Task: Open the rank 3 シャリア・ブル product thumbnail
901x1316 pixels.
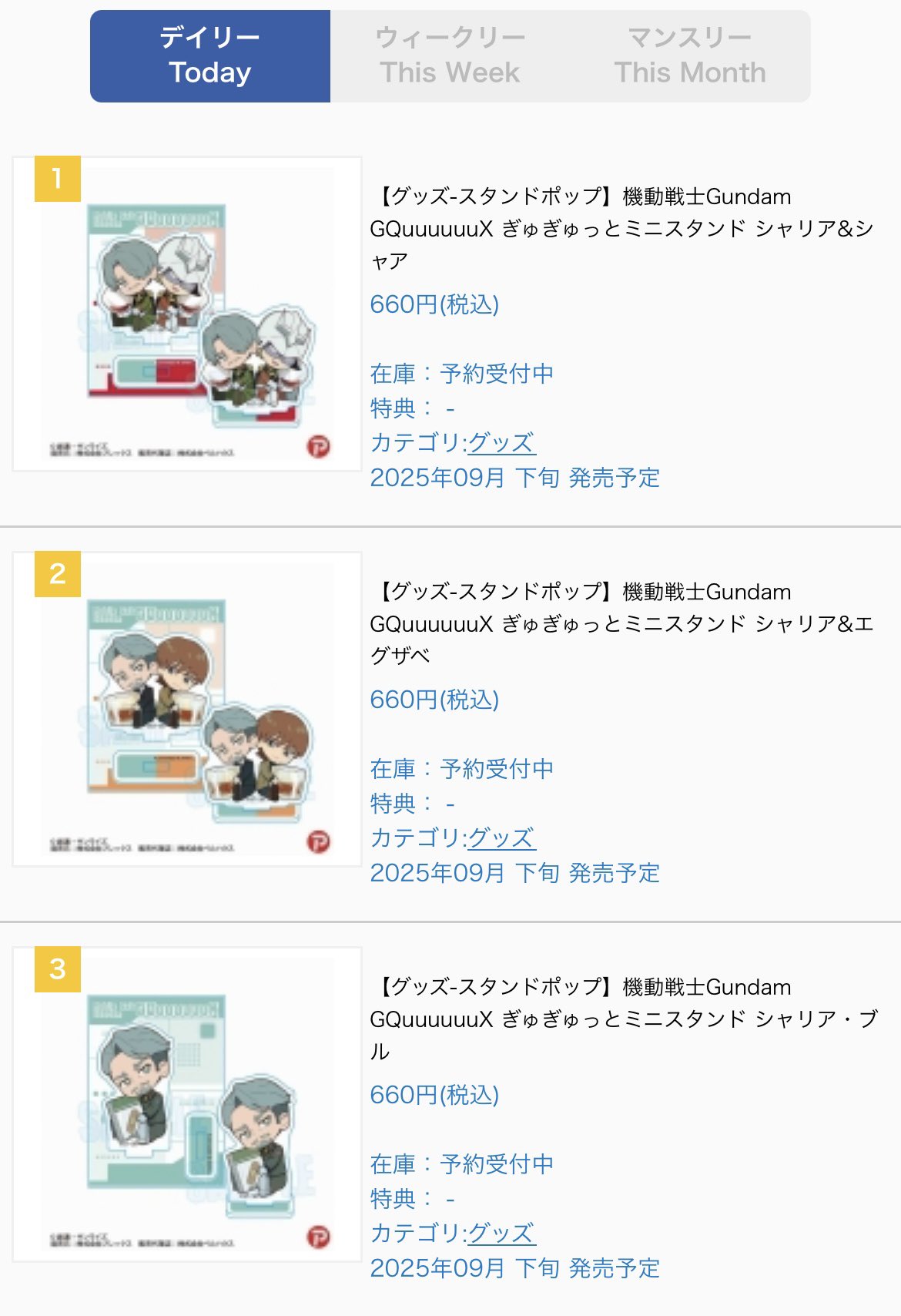Action: pos(187,1105)
